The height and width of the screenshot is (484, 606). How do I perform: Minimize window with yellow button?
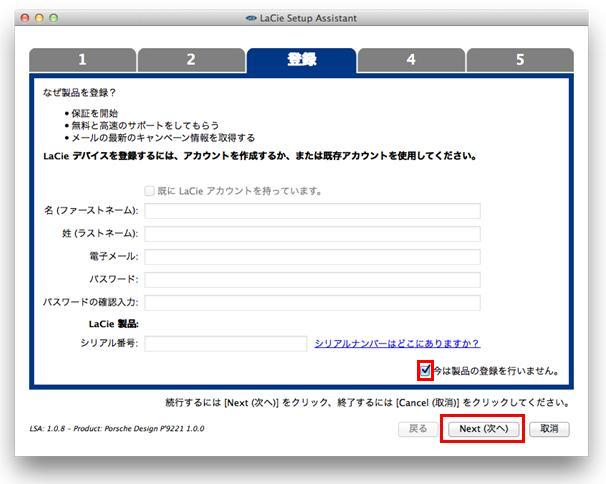click(39, 18)
